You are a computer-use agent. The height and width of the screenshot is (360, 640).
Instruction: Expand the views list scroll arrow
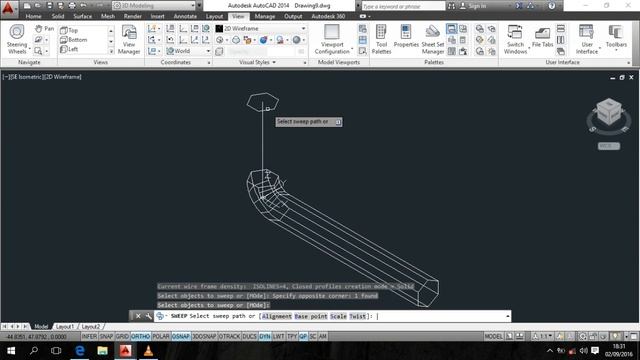(x=111, y=51)
